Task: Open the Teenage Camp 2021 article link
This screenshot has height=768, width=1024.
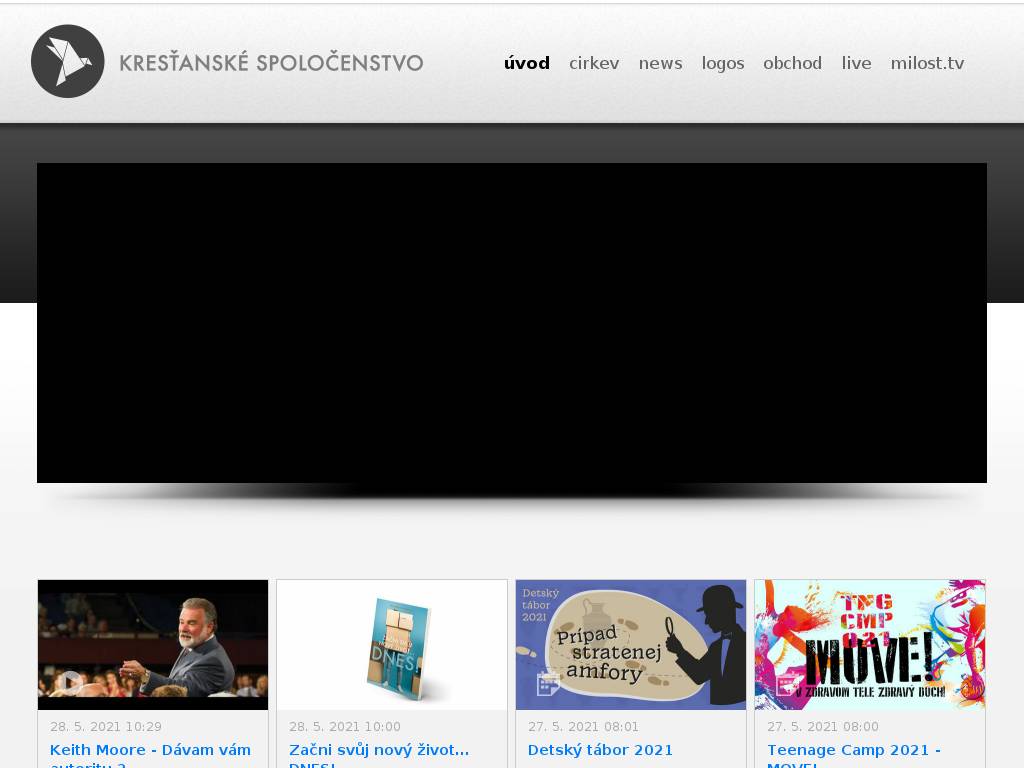Action: (x=853, y=750)
